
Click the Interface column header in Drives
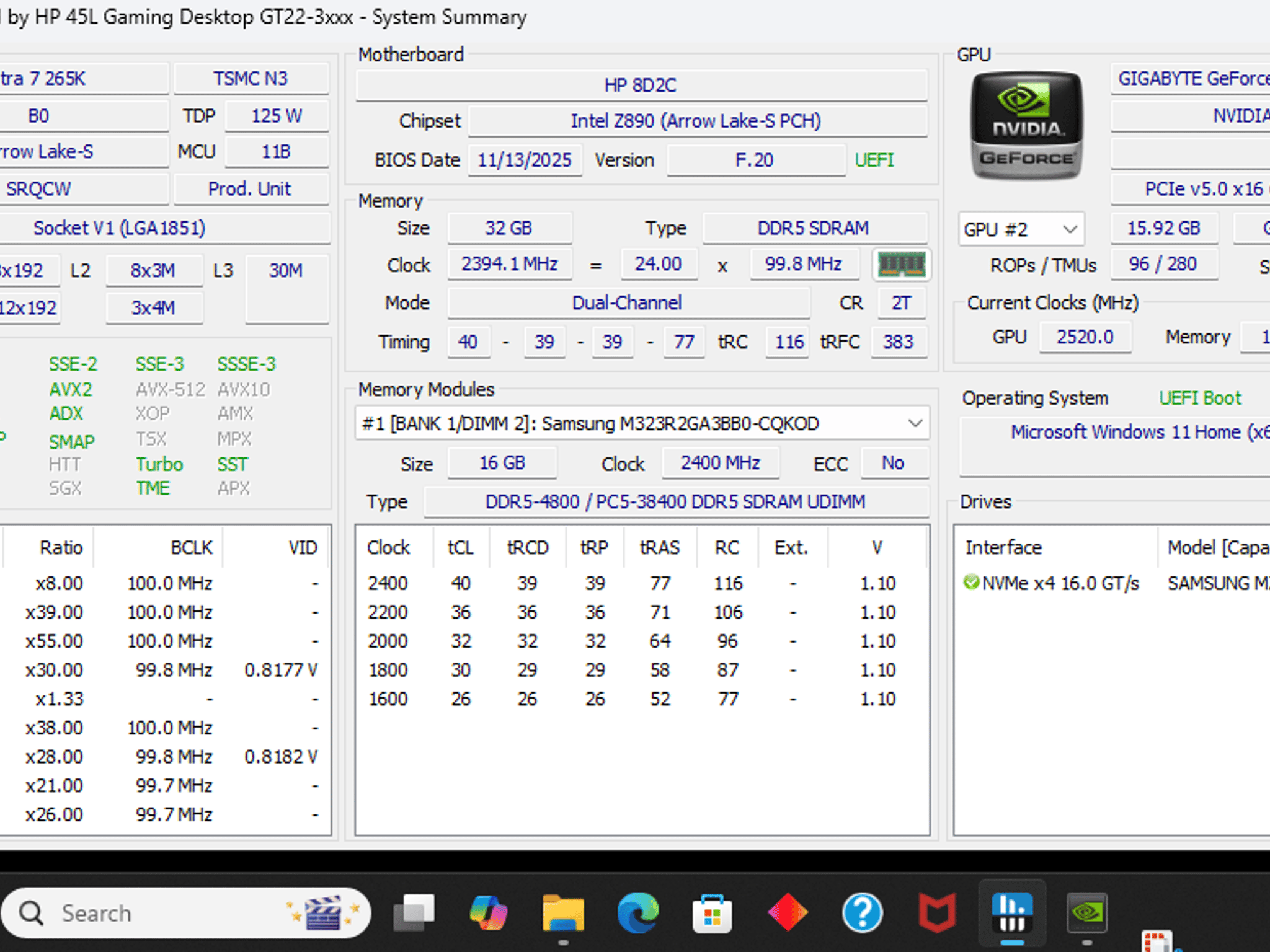click(x=1055, y=547)
